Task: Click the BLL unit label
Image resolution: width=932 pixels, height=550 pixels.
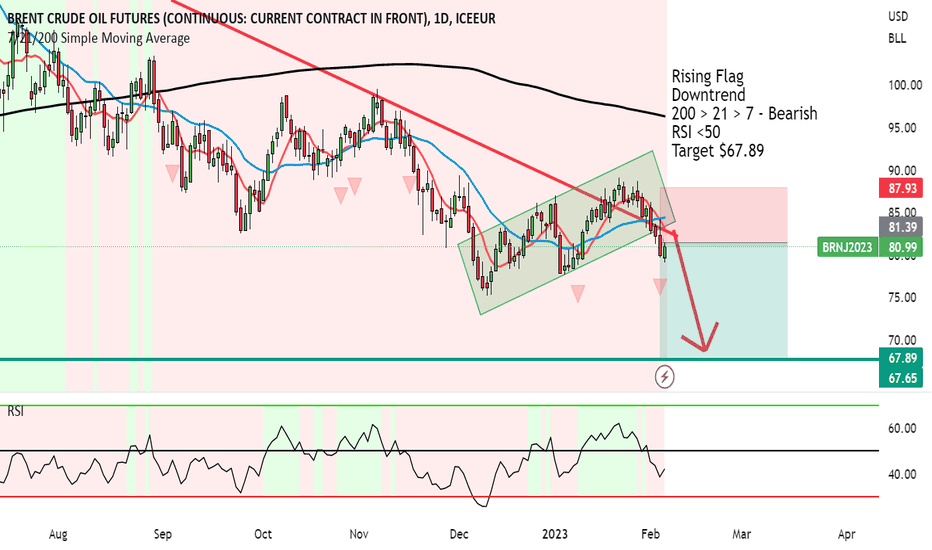Action: (897, 38)
